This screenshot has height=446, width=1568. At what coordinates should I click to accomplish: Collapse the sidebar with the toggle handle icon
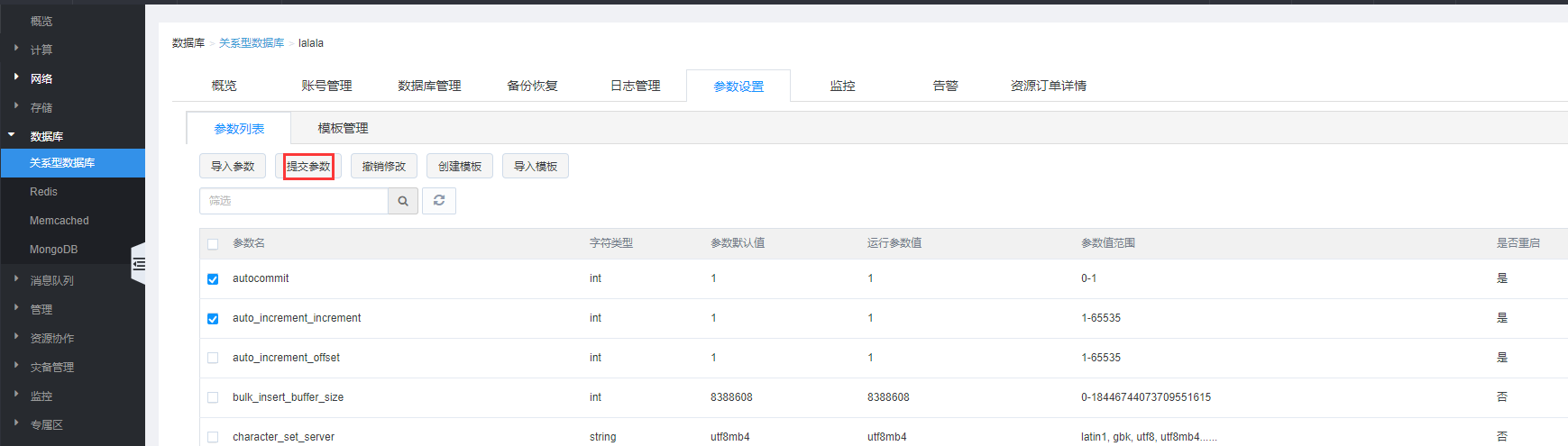pyautogui.click(x=139, y=264)
